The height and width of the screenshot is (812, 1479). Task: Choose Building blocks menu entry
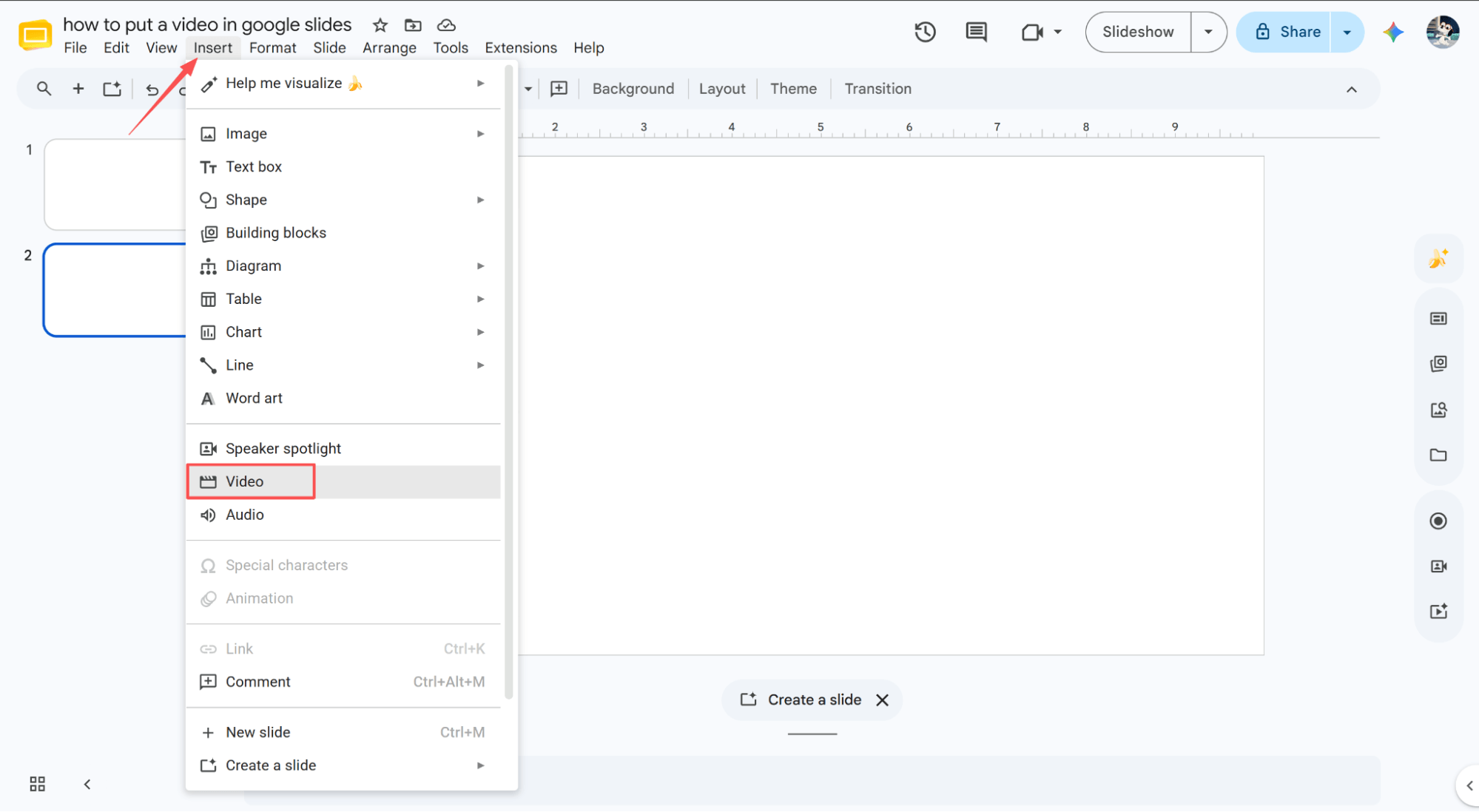[344, 233]
